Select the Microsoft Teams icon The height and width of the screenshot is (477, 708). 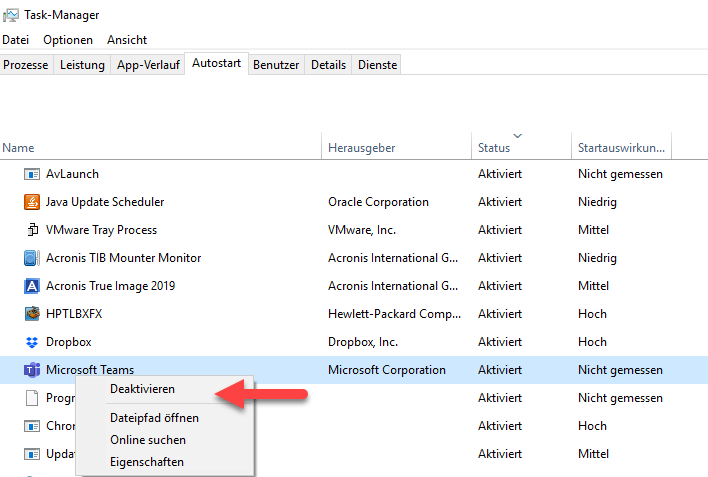[x=31, y=370]
